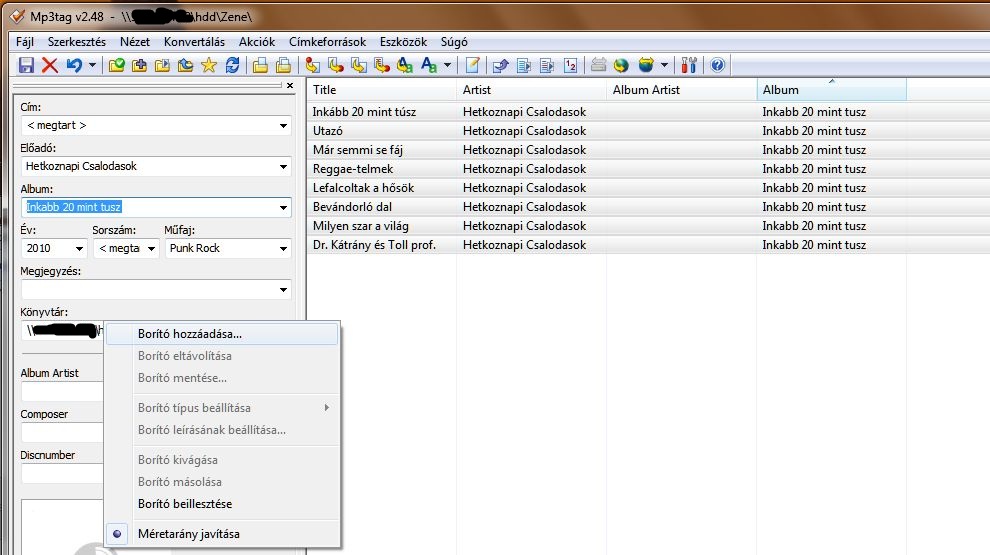990x555 pixels.
Task: Expand the Év year dropdown
Action: [x=80, y=248]
